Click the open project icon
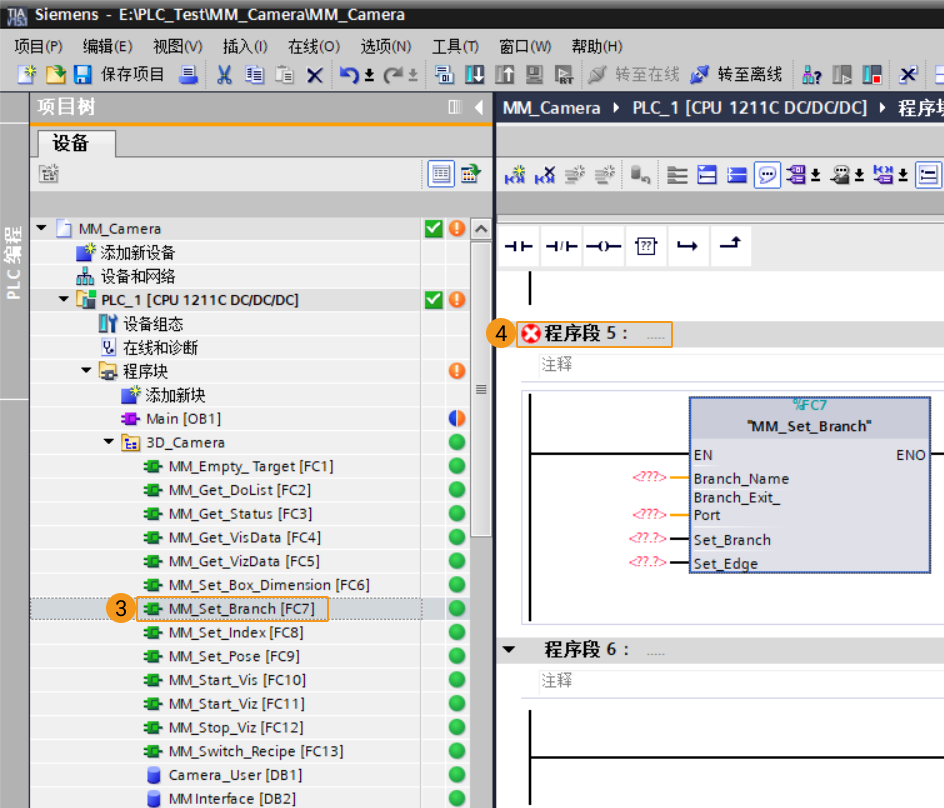The image size is (944, 808). 55,75
